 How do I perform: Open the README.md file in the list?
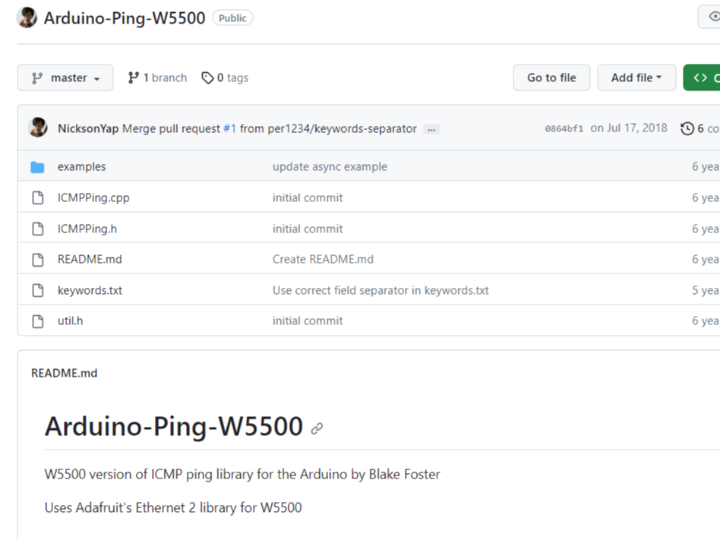tap(90, 259)
